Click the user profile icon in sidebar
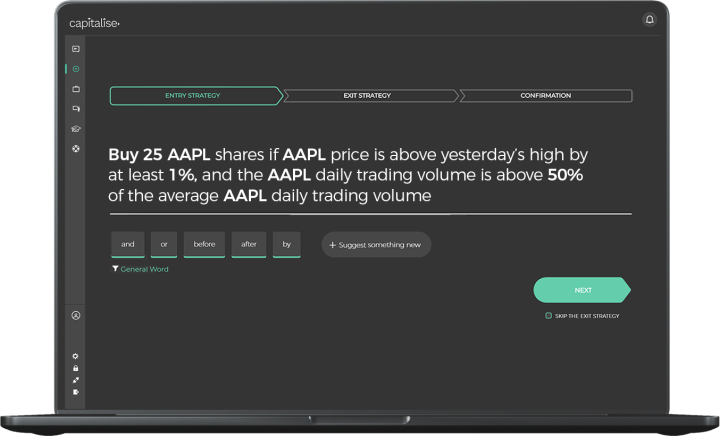The height and width of the screenshot is (436, 720). click(x=76, y=315)
